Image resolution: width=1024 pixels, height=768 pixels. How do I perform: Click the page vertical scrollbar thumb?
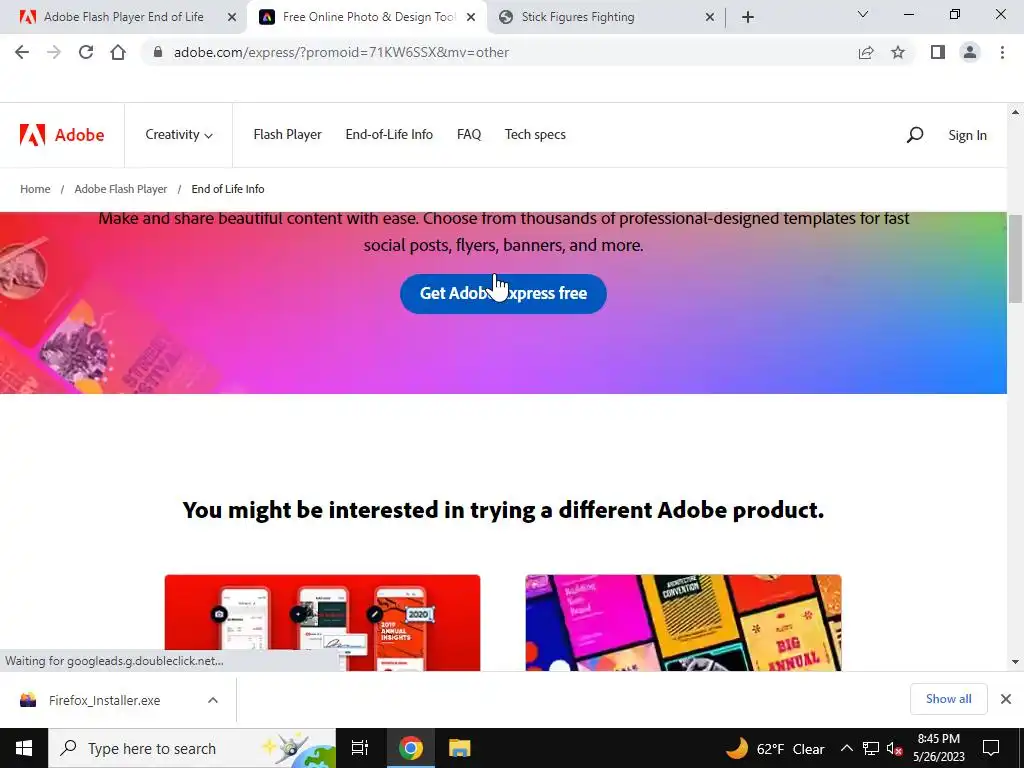tap(1016, 258)
